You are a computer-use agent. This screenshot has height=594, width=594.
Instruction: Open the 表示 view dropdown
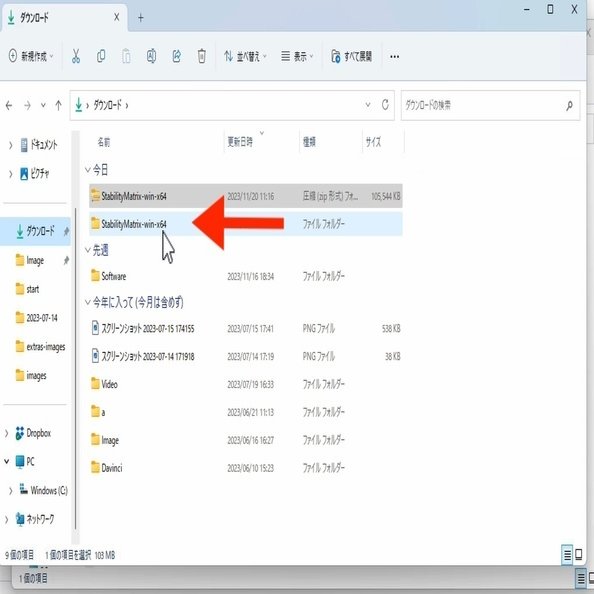point(297,56)
